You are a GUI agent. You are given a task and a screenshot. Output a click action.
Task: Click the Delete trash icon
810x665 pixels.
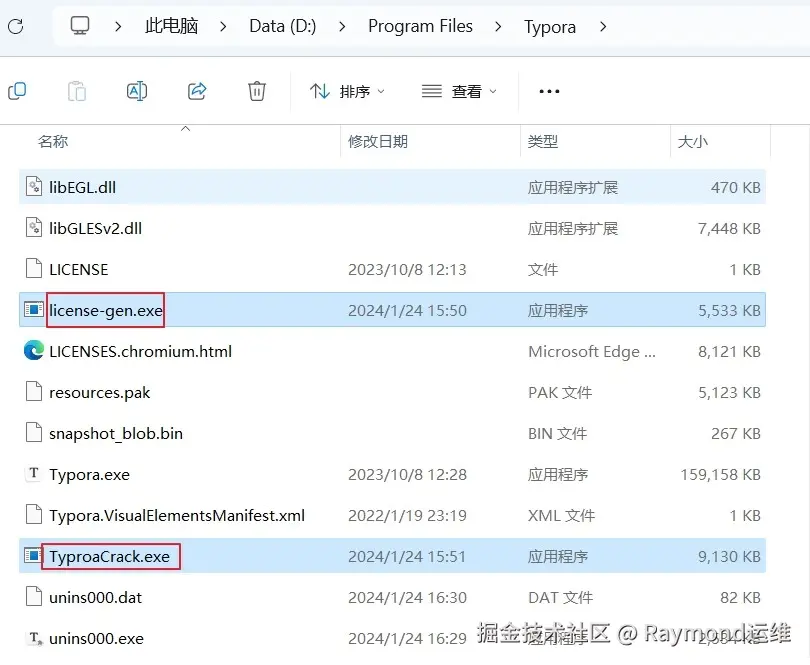[x=257, y=91]
